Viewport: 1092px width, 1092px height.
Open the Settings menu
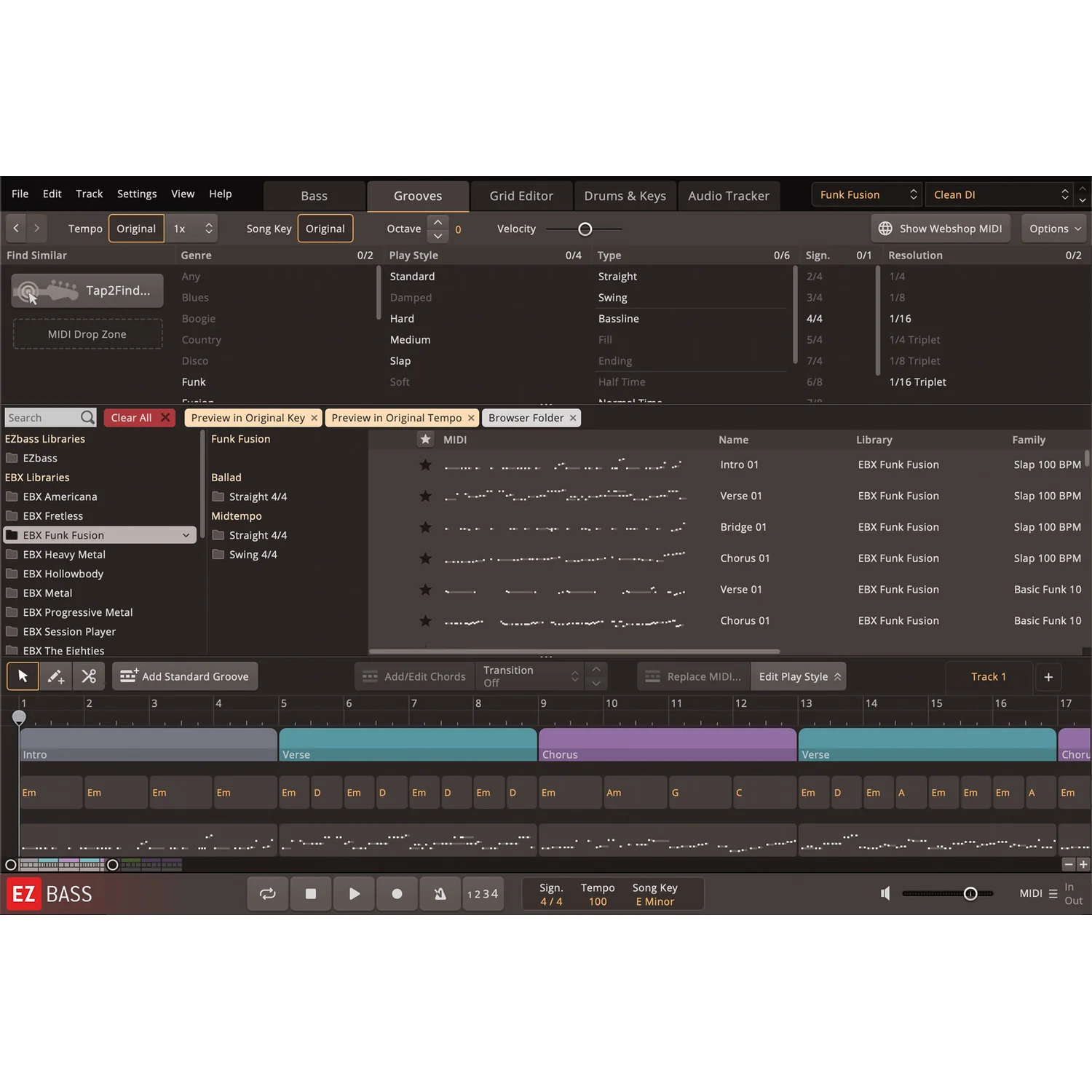tap(137, 194)
